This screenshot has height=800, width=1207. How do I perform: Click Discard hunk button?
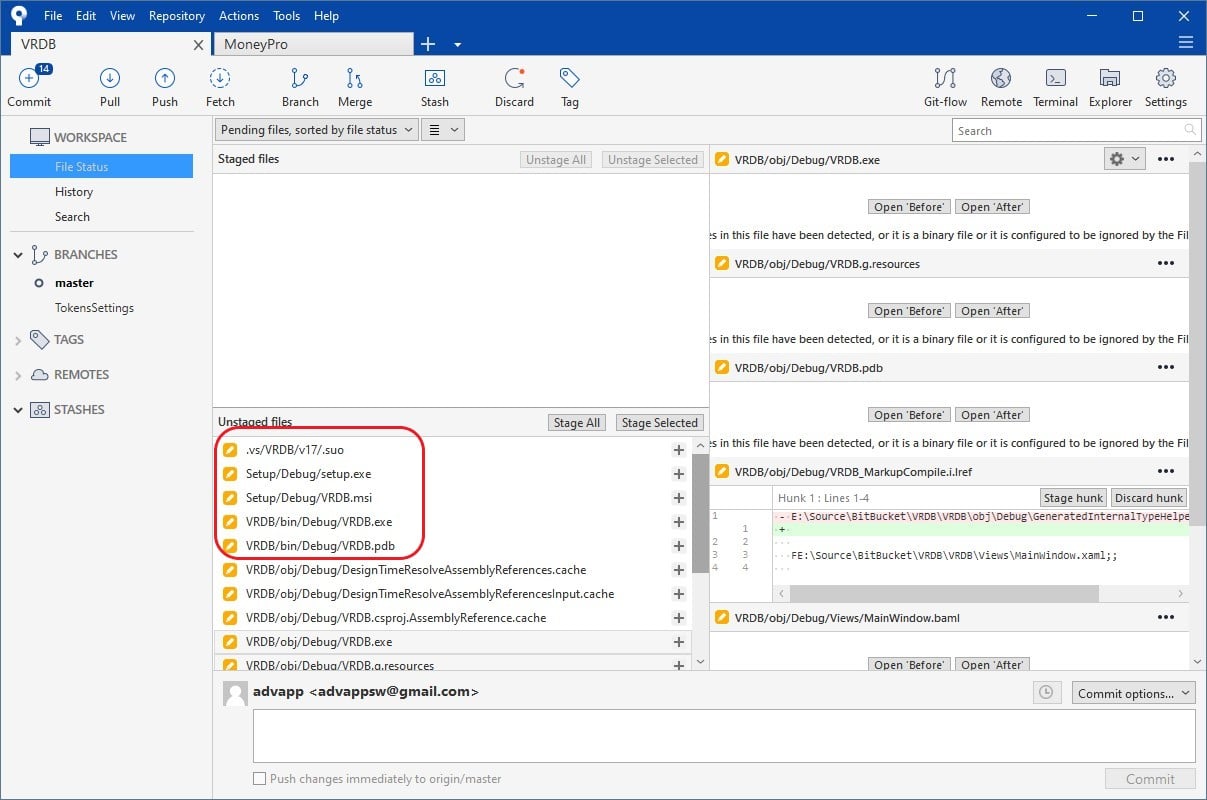1149,498
